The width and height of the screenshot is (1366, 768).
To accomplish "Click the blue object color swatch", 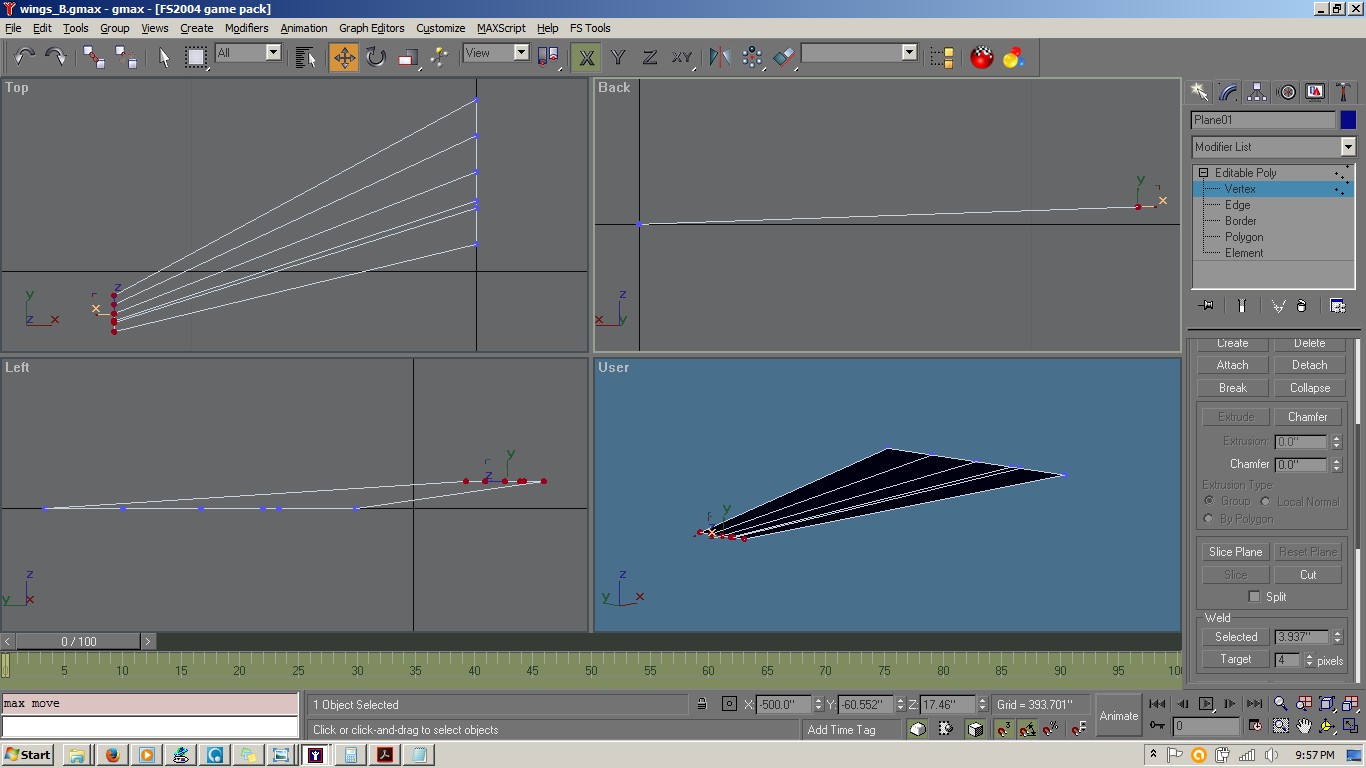I will click(x=1348, y=120).
